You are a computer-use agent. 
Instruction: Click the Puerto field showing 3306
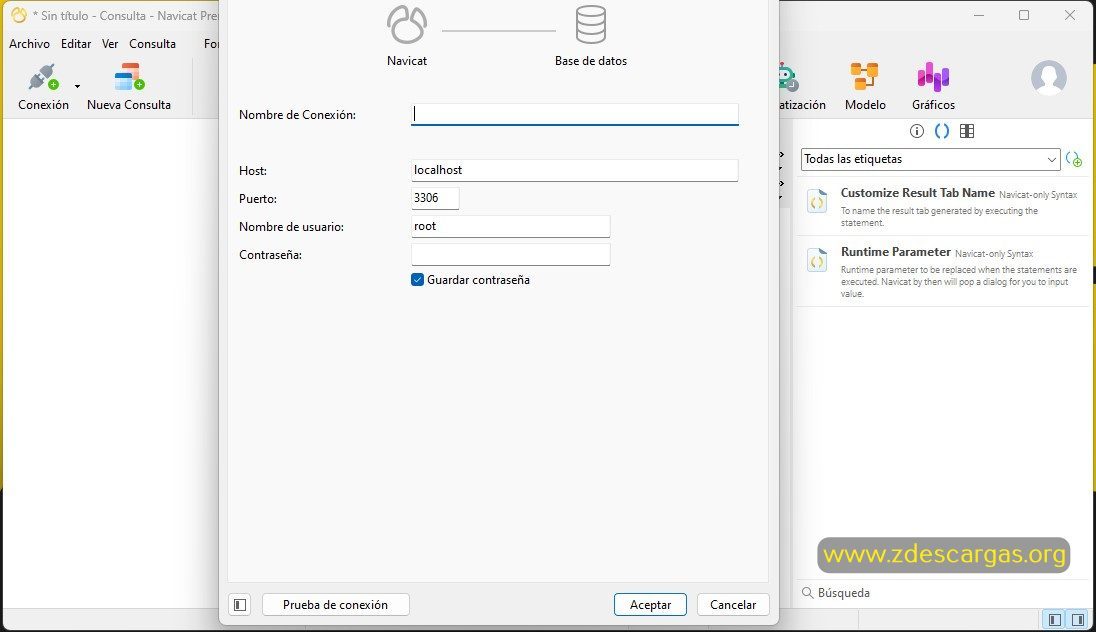pyautogui.click(x=435, y=198)
